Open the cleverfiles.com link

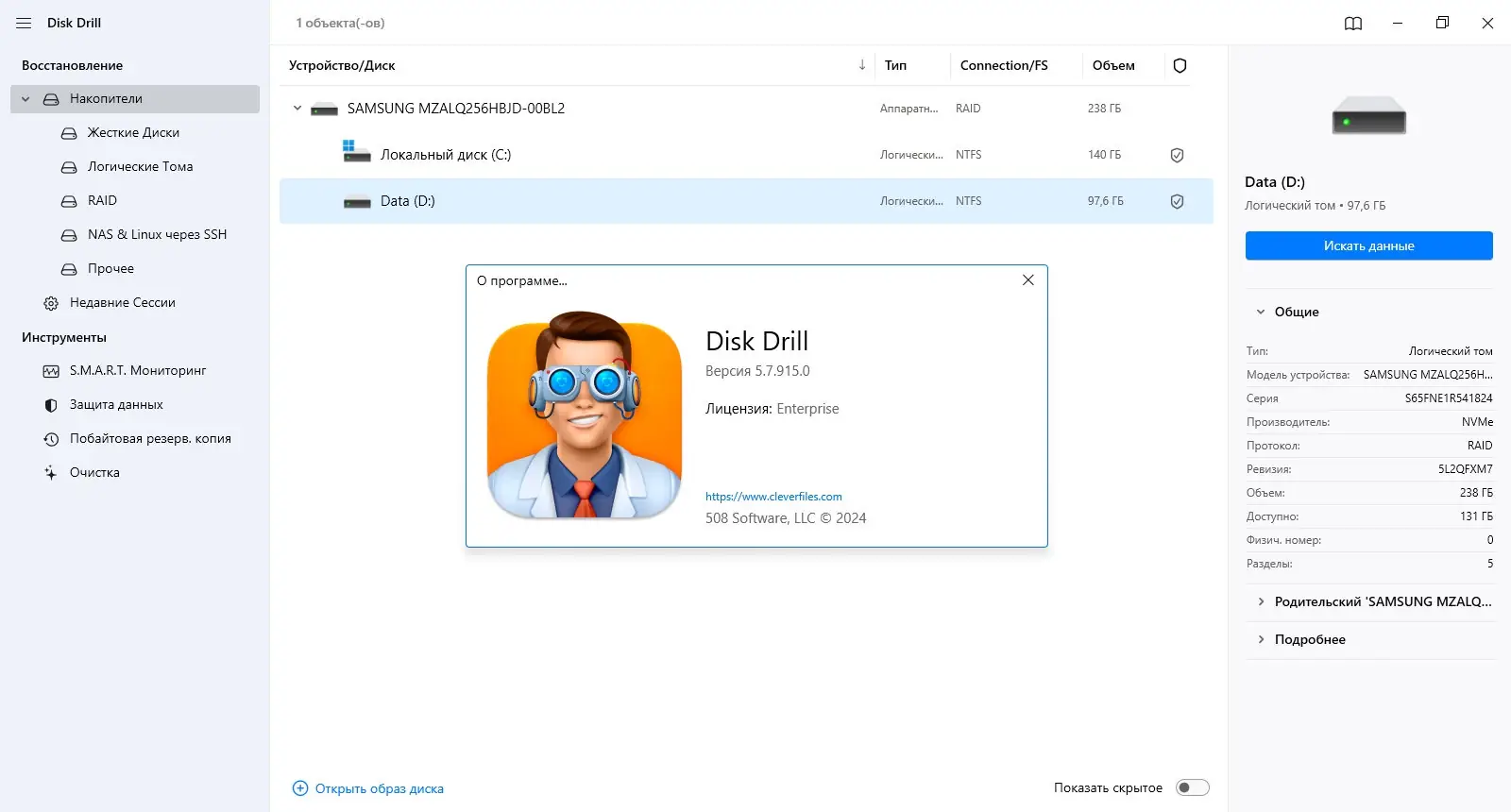773,497
